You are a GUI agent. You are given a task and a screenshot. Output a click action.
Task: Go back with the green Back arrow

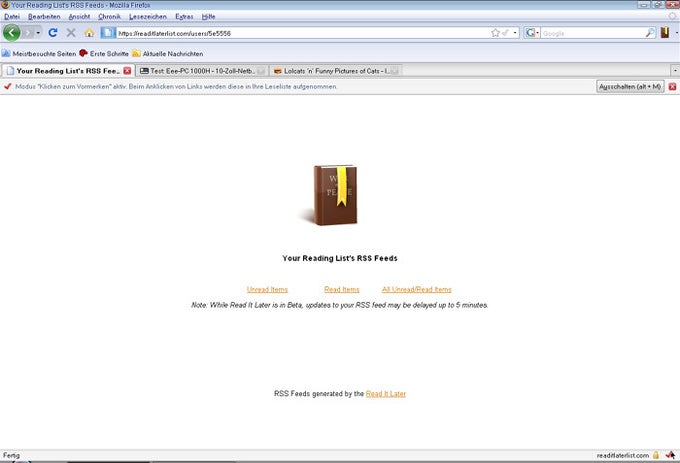click(12, 33)
